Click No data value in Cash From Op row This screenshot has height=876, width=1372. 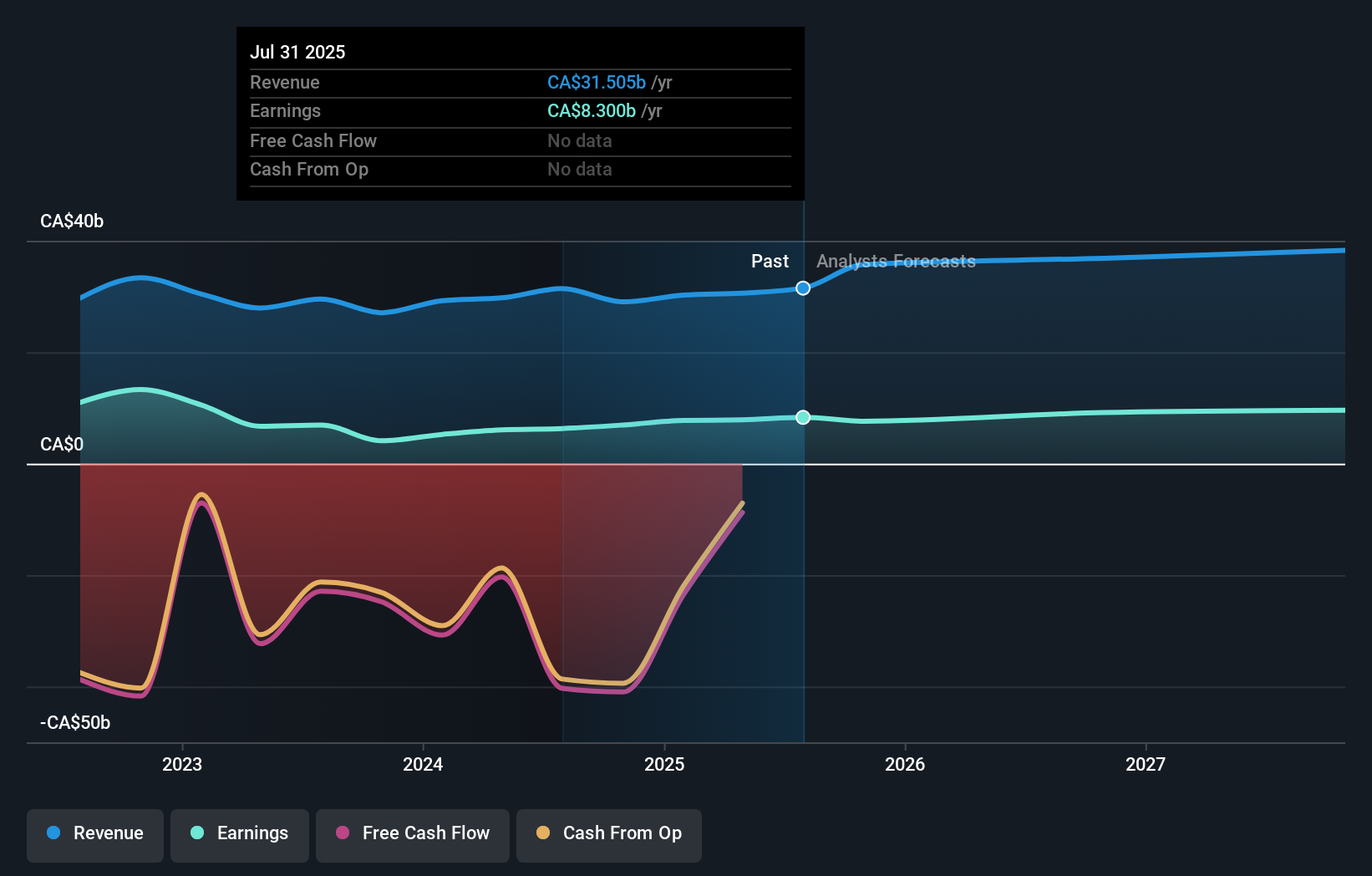[x=580, y=169]
